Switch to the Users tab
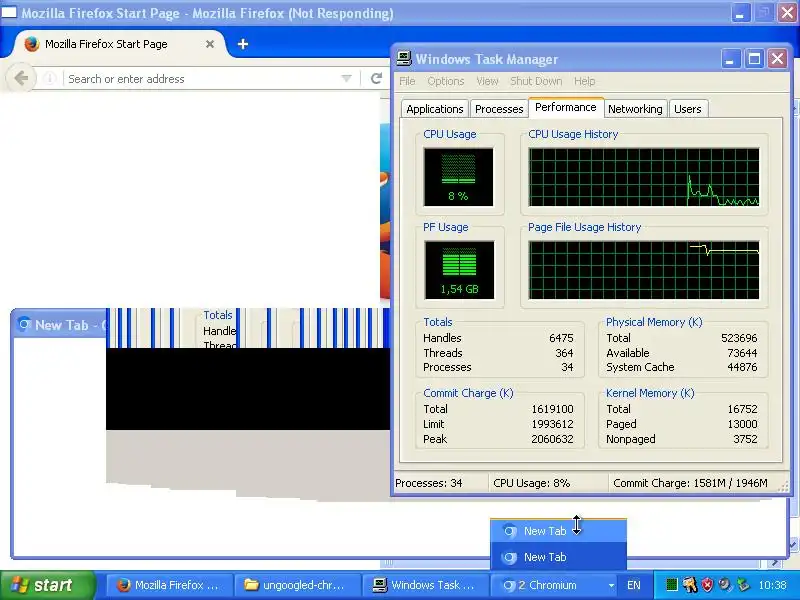The width and height of the screenshot is (800, 600). point(688,109)
